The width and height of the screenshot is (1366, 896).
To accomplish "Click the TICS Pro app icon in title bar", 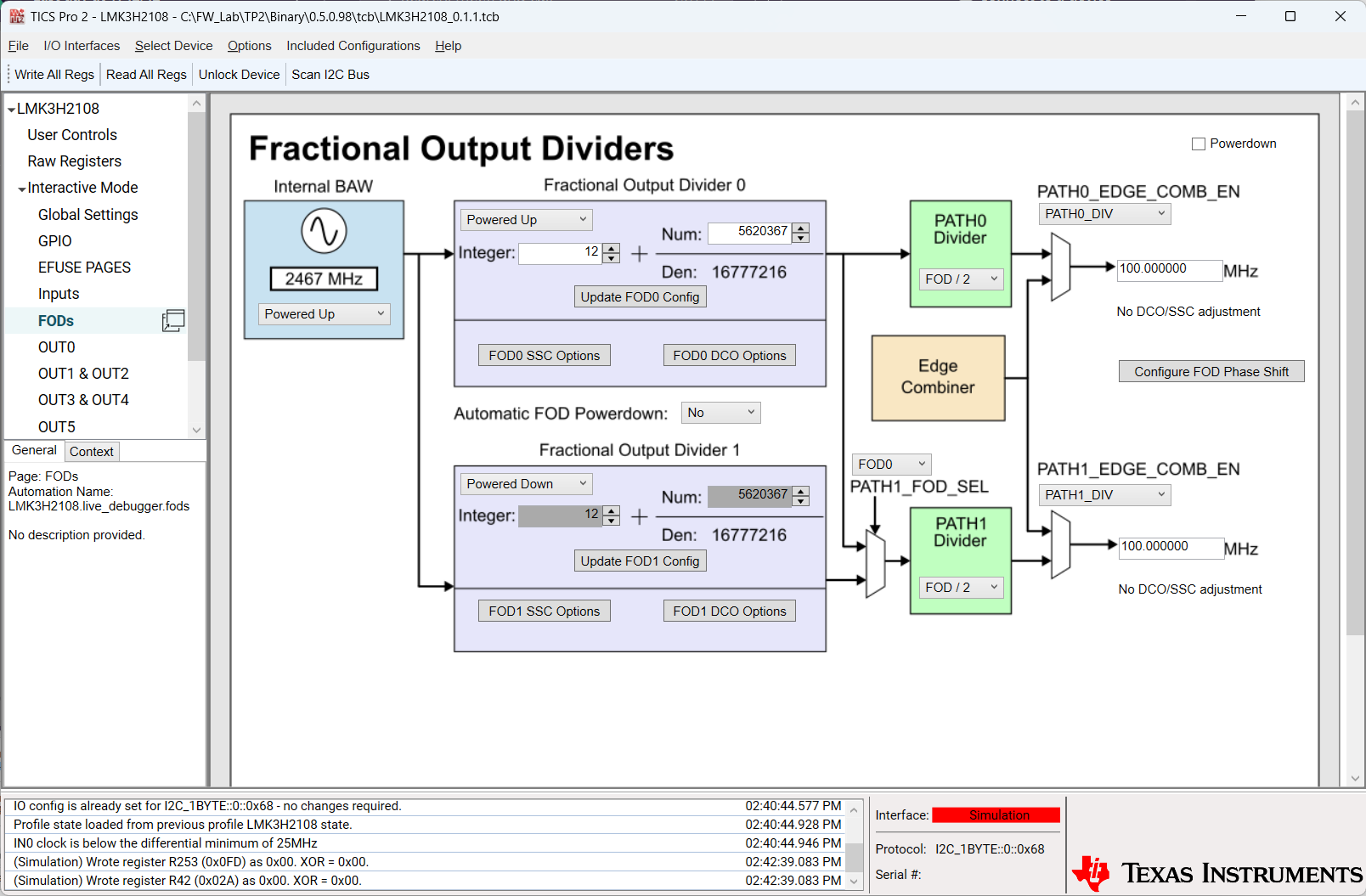I will [16, 16].
